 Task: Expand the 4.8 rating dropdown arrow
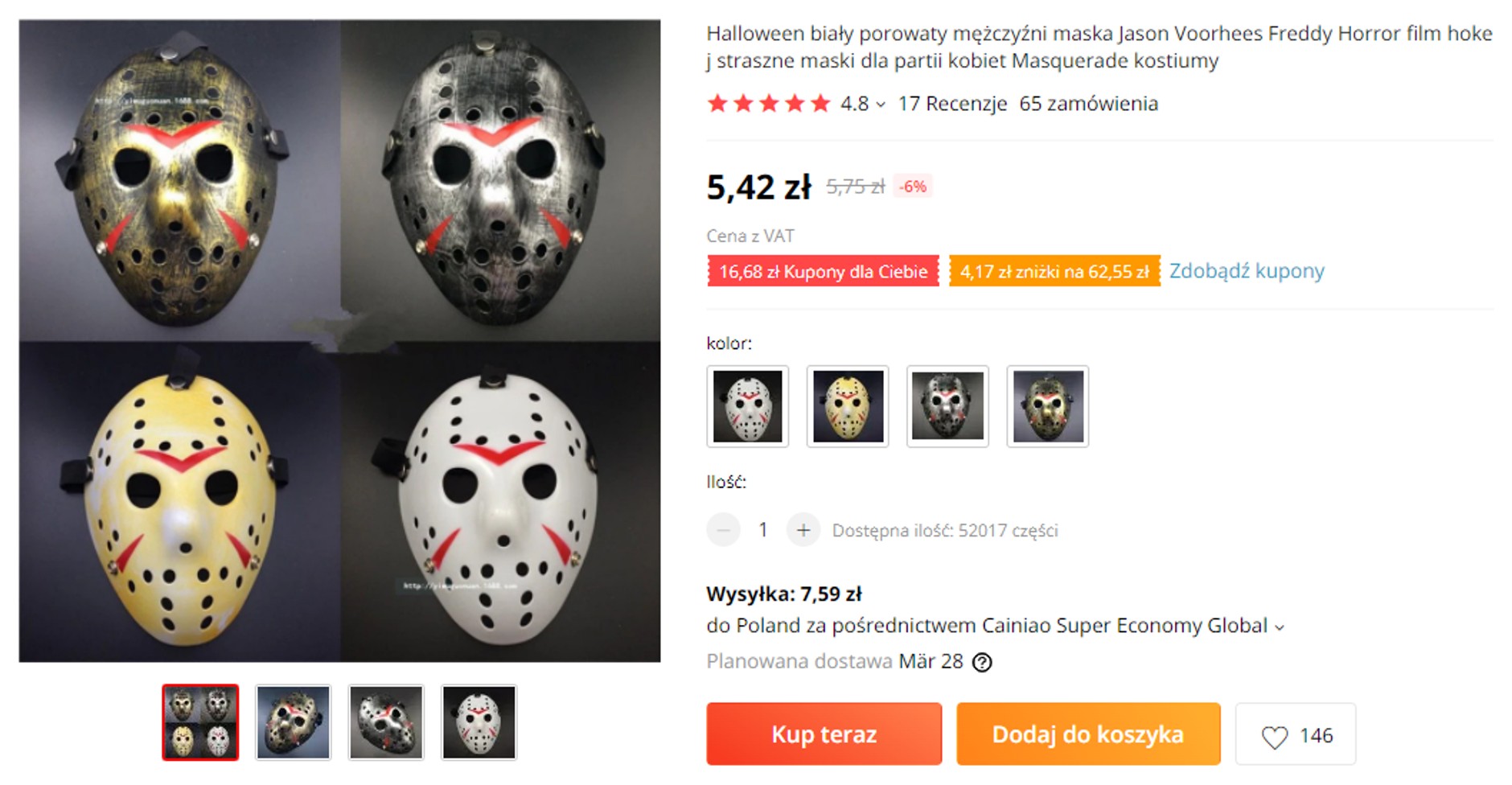click(881, 105)
